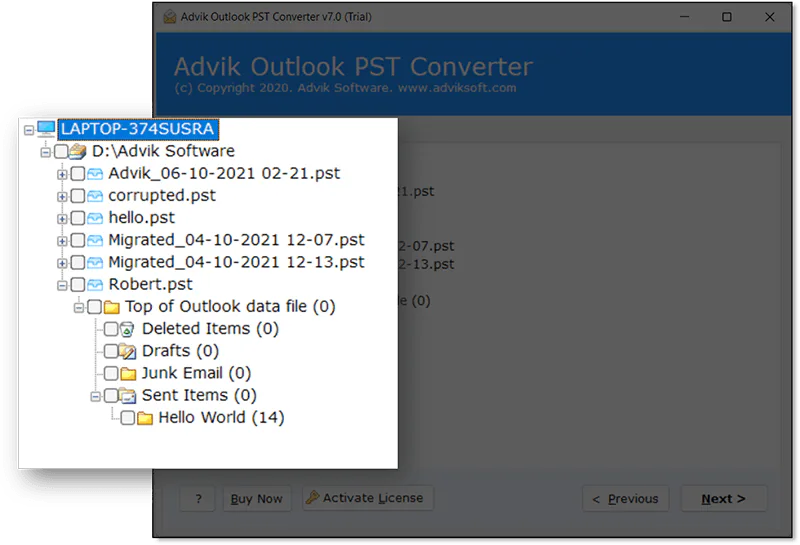Screen dimensions: 800x545
Task: Check the Sent Items checkbox
Action: 111,395
